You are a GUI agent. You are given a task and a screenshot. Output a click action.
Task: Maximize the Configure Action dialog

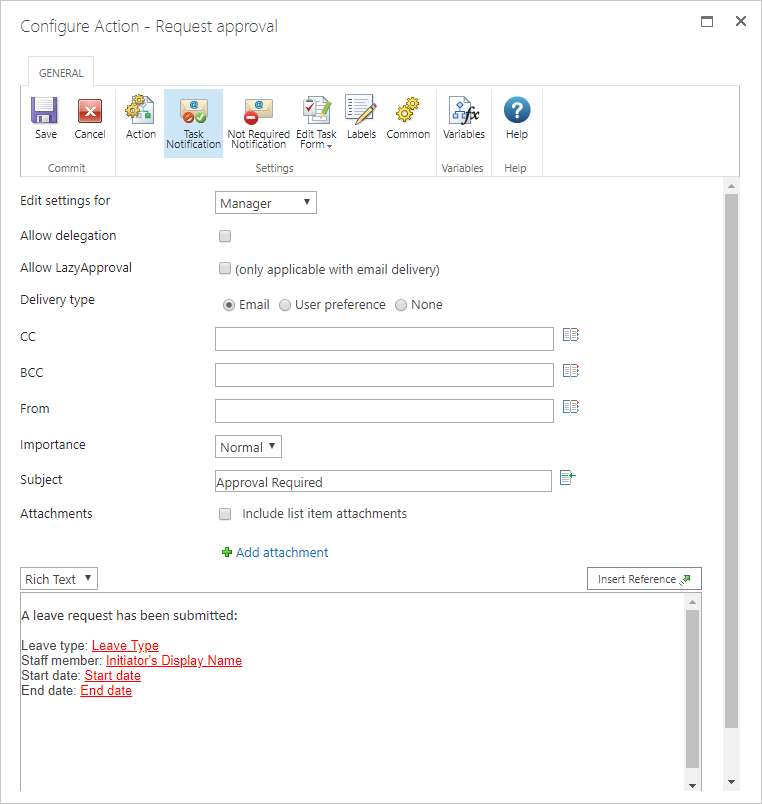[707, 21]
